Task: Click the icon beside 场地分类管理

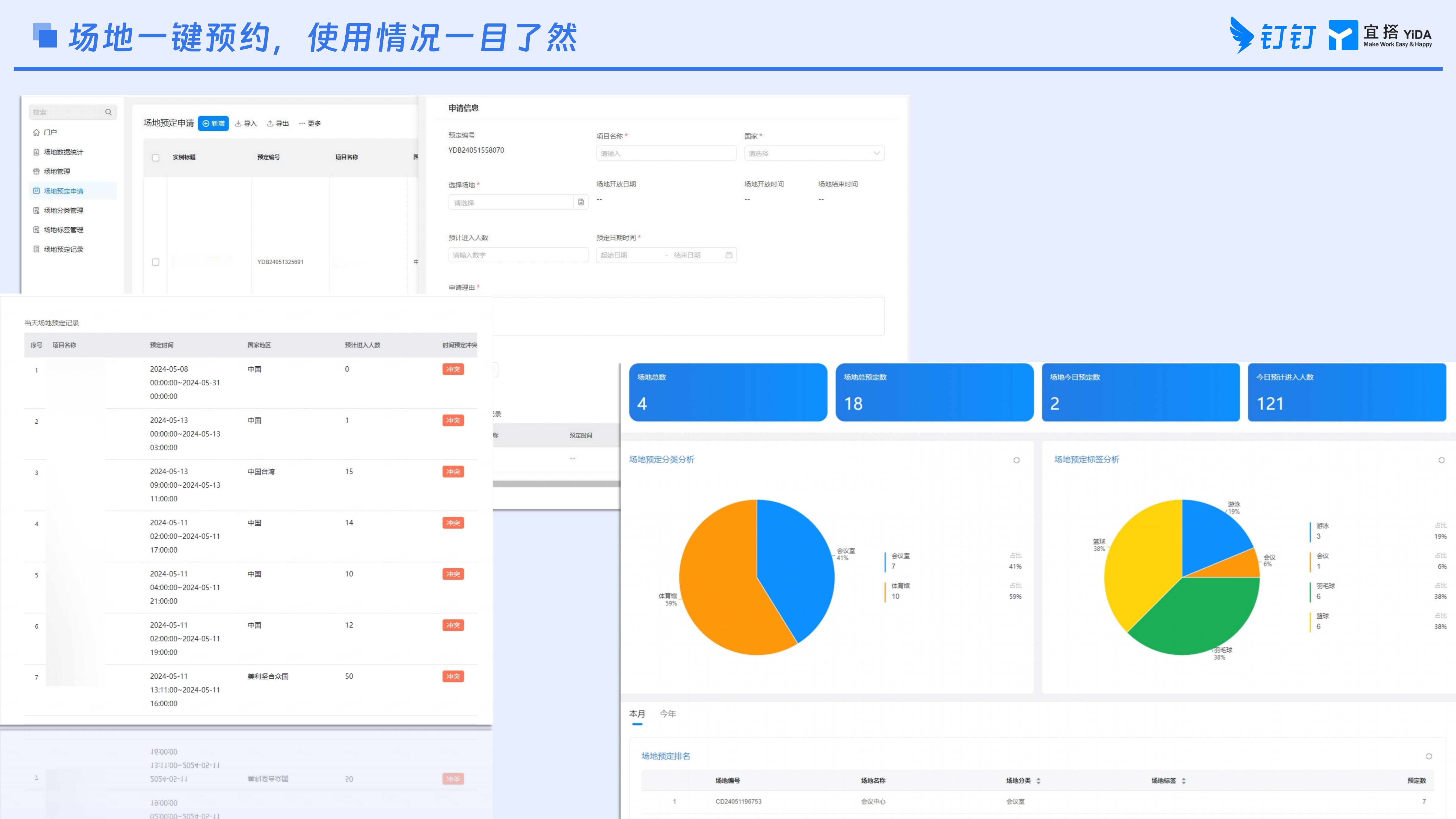Action: tap(36, 210)
